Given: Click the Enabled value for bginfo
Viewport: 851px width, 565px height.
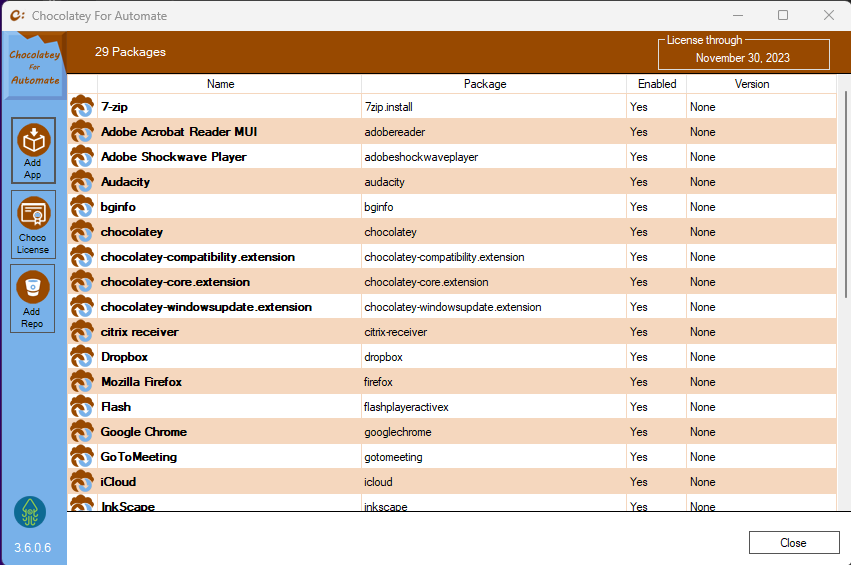Looking at the screenshot, I should point(639,207).
